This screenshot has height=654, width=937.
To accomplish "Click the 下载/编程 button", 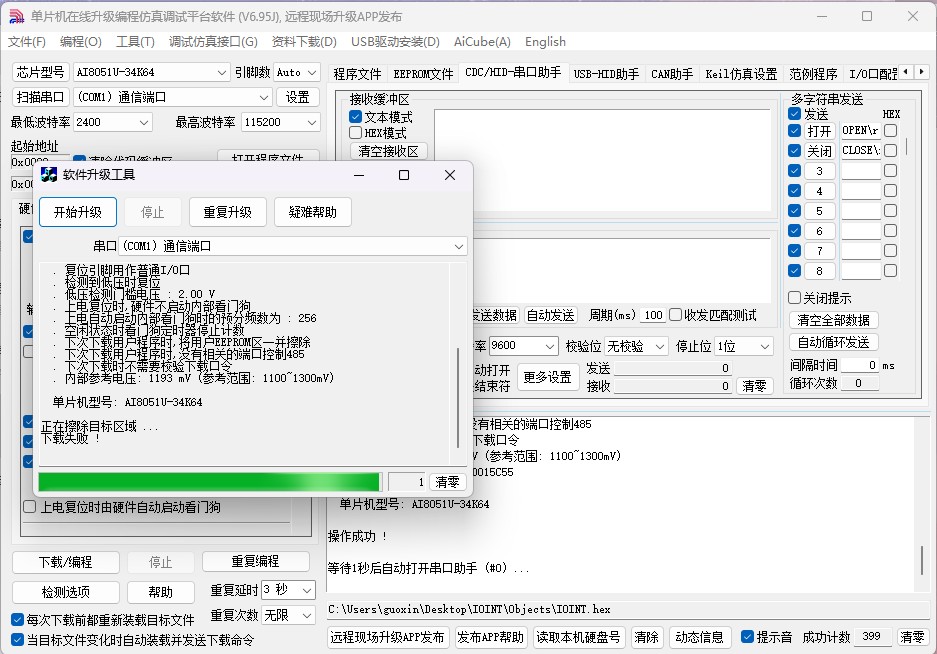I will click(65, 562).
